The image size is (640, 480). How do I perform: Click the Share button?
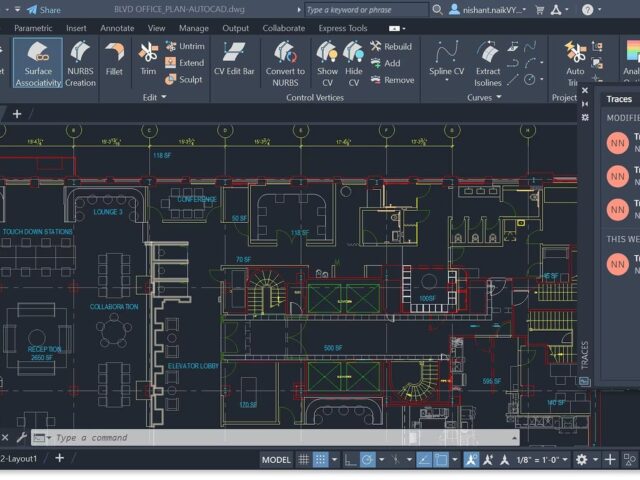point(43,9)
